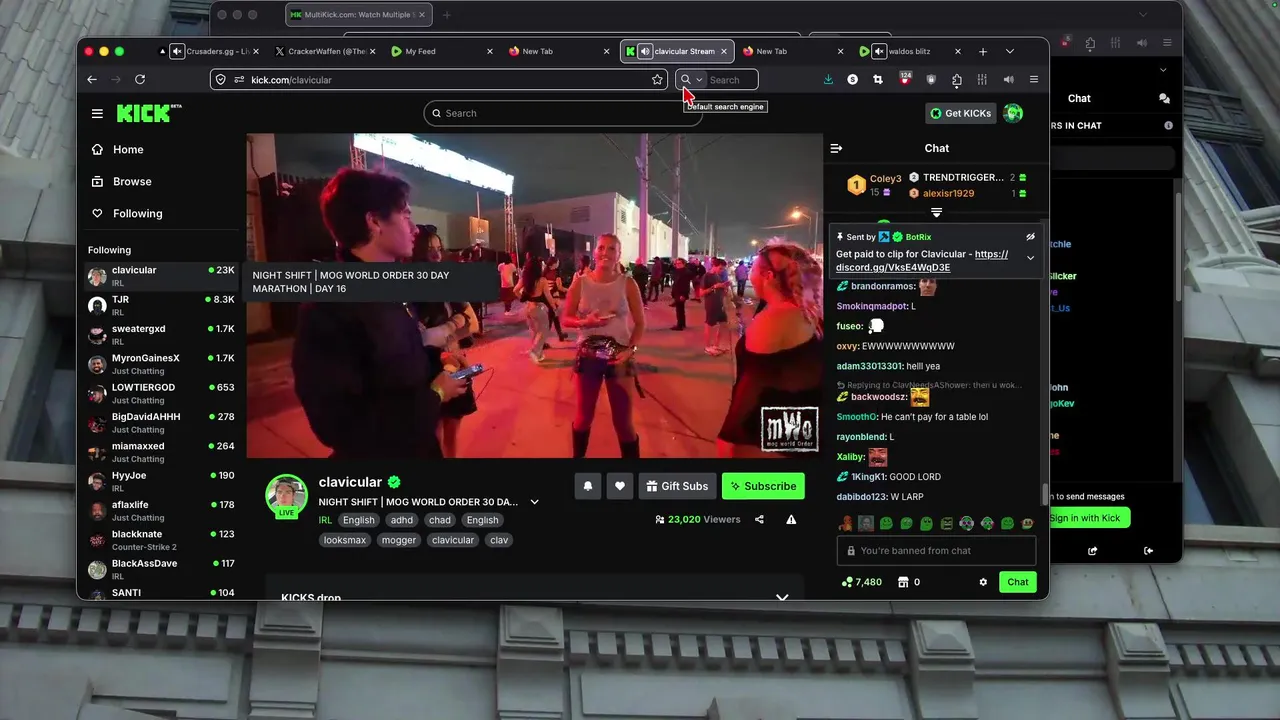The width and height of the screenshot is (1280, 720).
Task: Open Browse in Kick sidebar
Action: click(x=132, y=182)
